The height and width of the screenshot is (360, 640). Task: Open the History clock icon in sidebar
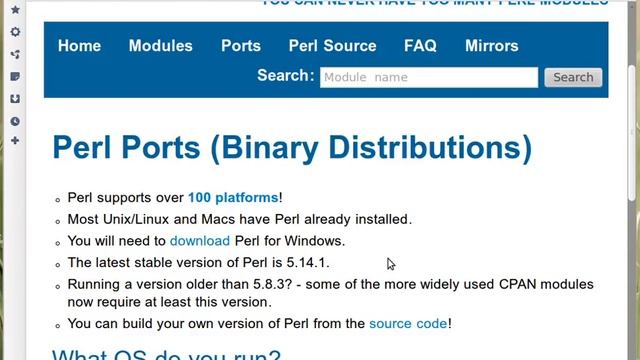click(x=15, y=121)
